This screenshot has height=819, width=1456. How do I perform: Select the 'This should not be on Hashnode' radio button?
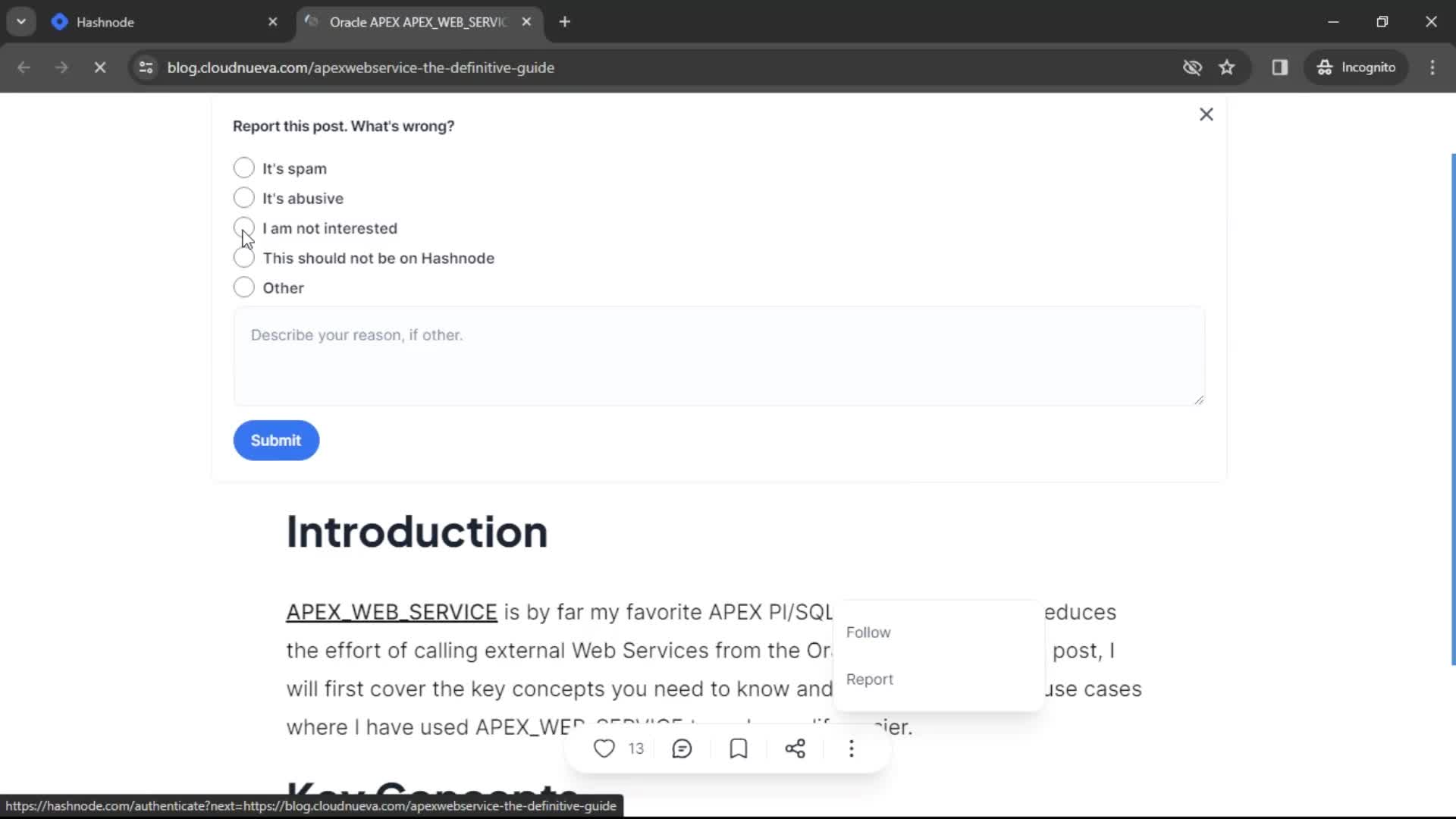243,258
